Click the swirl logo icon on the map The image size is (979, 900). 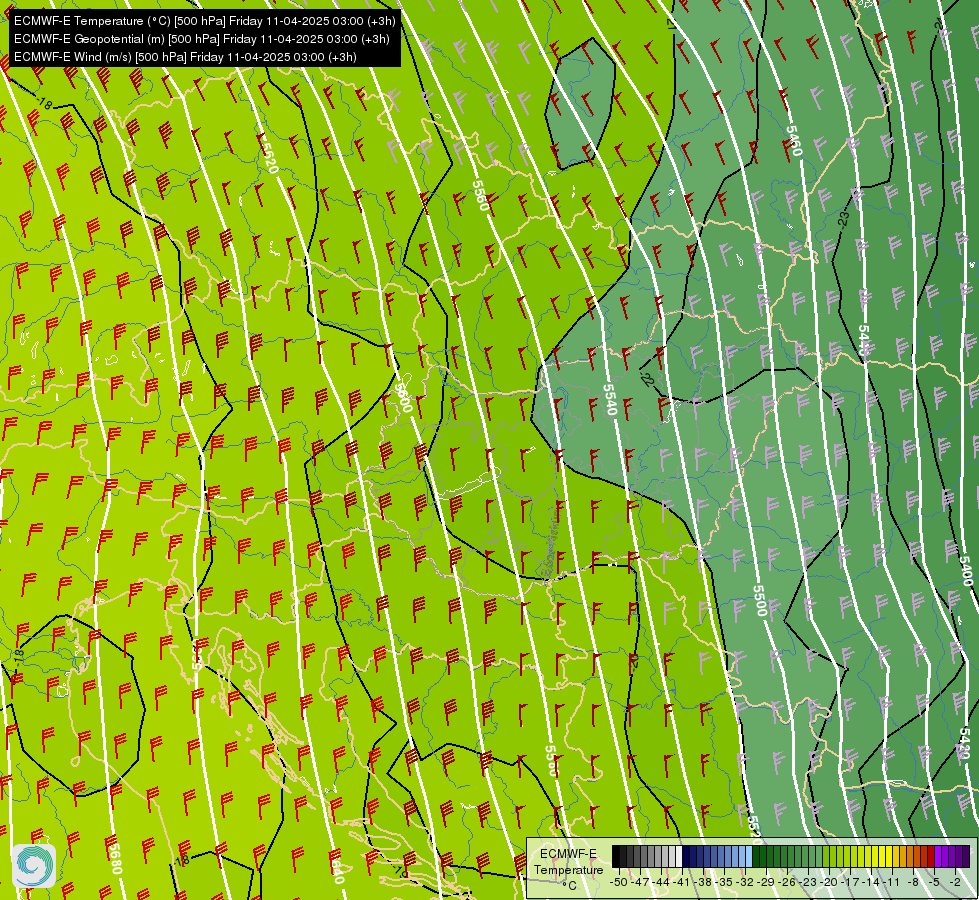(34, 866)
